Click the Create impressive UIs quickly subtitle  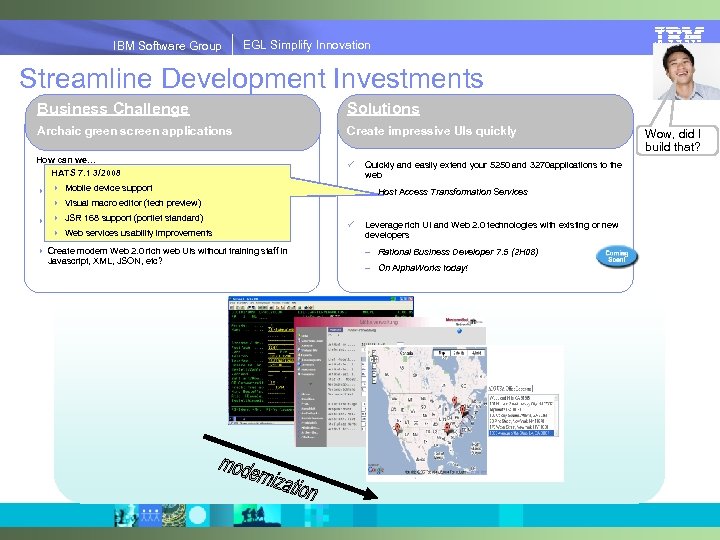431,131
